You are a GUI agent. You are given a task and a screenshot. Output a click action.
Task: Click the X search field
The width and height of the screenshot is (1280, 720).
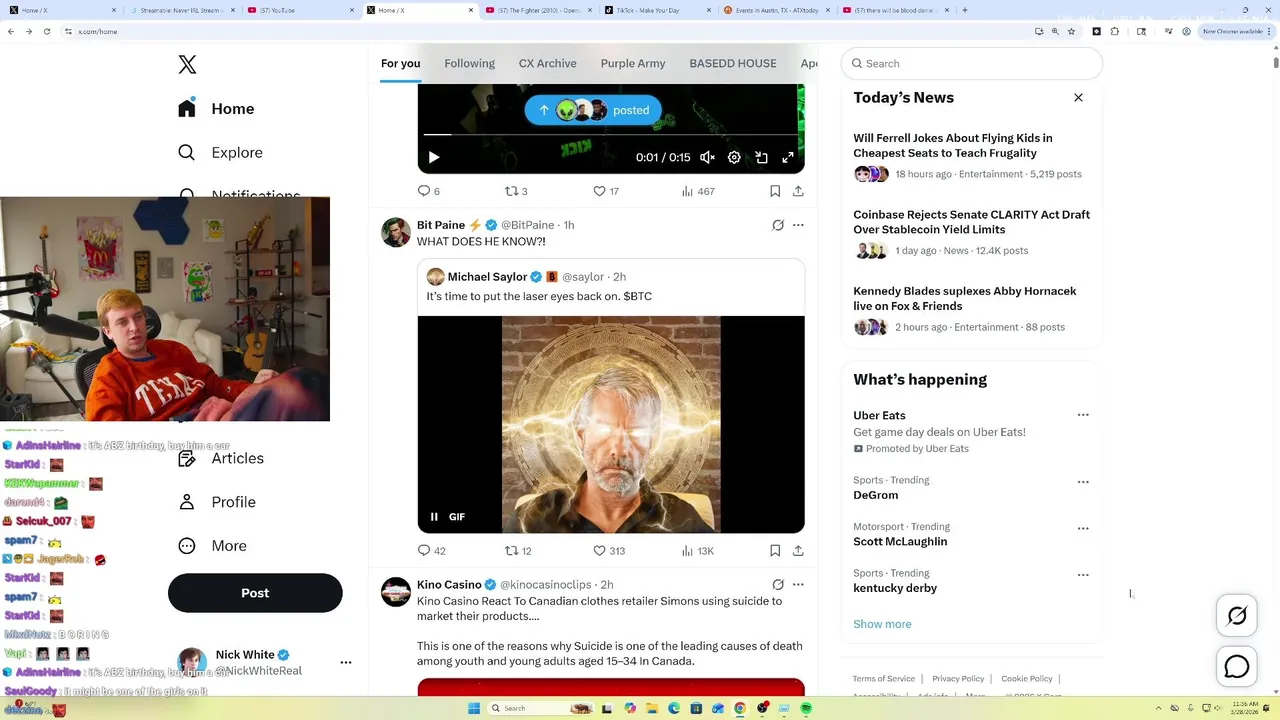pyautogui.click(x=972, y=63)
